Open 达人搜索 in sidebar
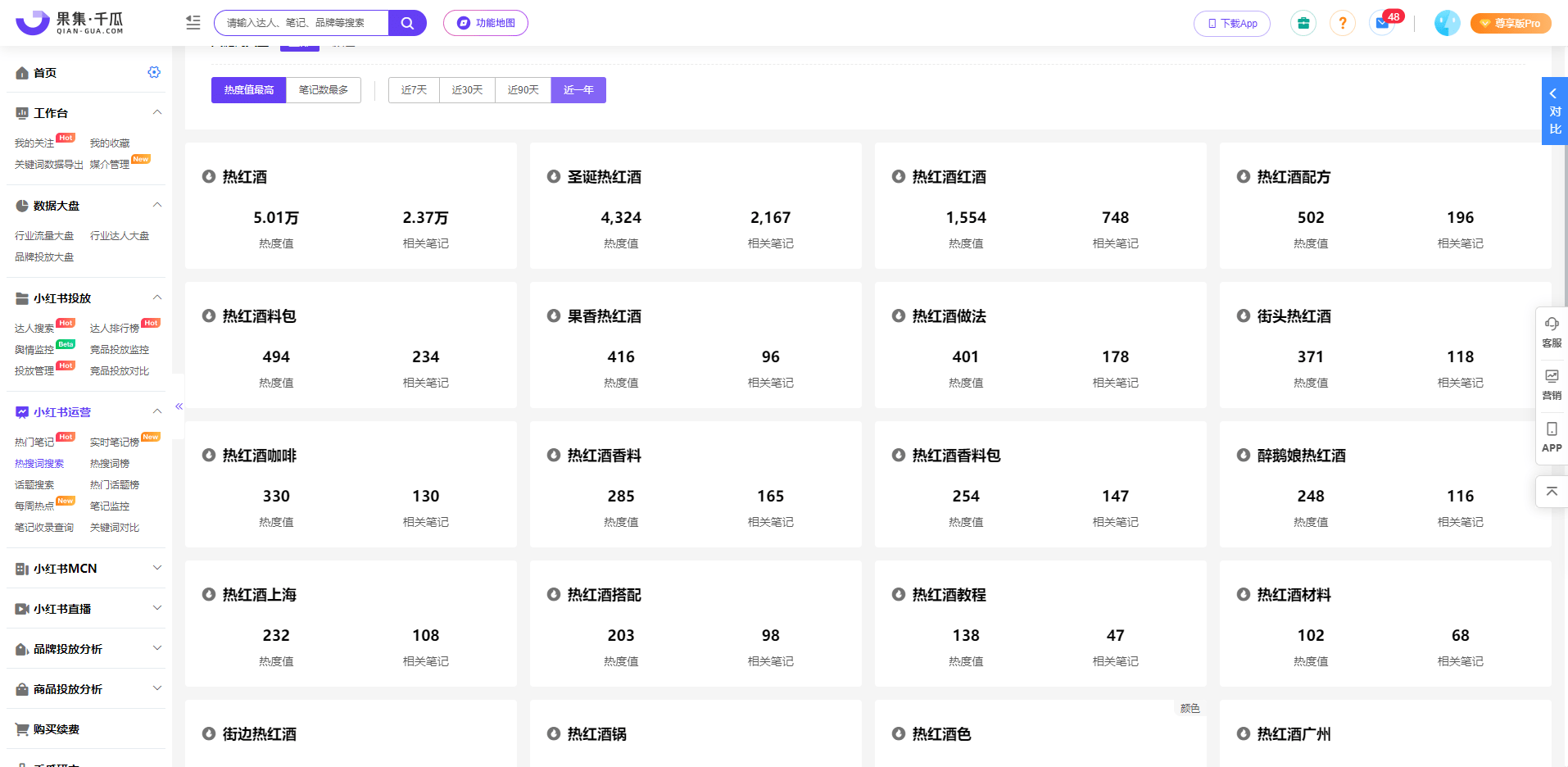The width and height of the screenshot is (1568, 767). (x=34, y=329)
